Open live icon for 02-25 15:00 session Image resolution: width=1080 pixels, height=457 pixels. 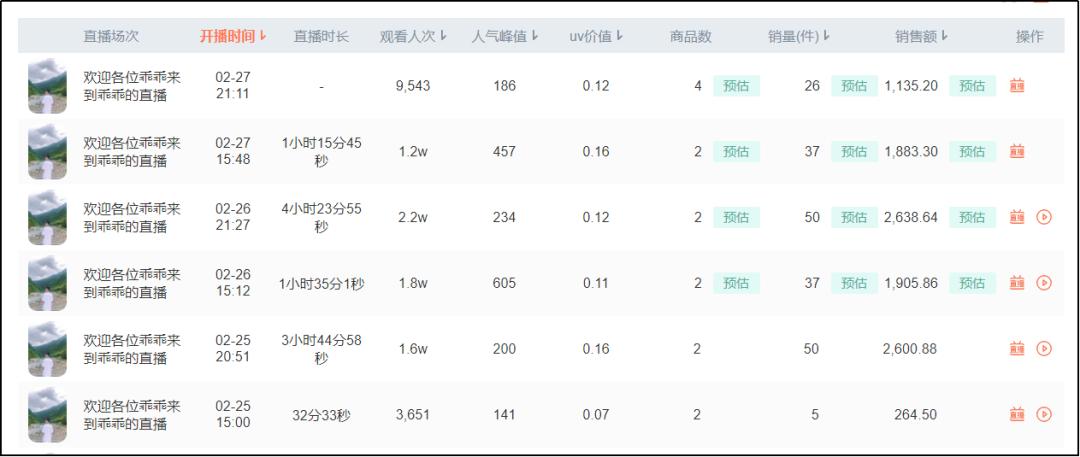[x=1017, y=414]
